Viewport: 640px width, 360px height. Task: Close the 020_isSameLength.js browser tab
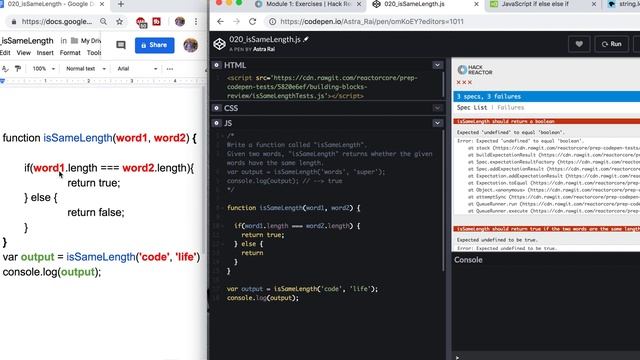(476, 4)
